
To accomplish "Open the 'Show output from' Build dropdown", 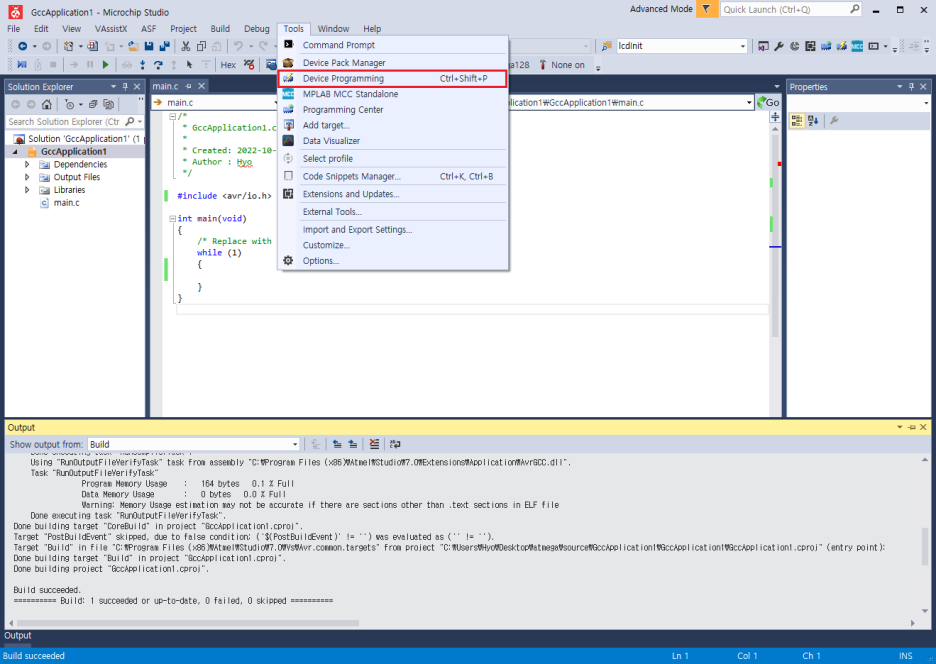I will click(x=295, y=444).
